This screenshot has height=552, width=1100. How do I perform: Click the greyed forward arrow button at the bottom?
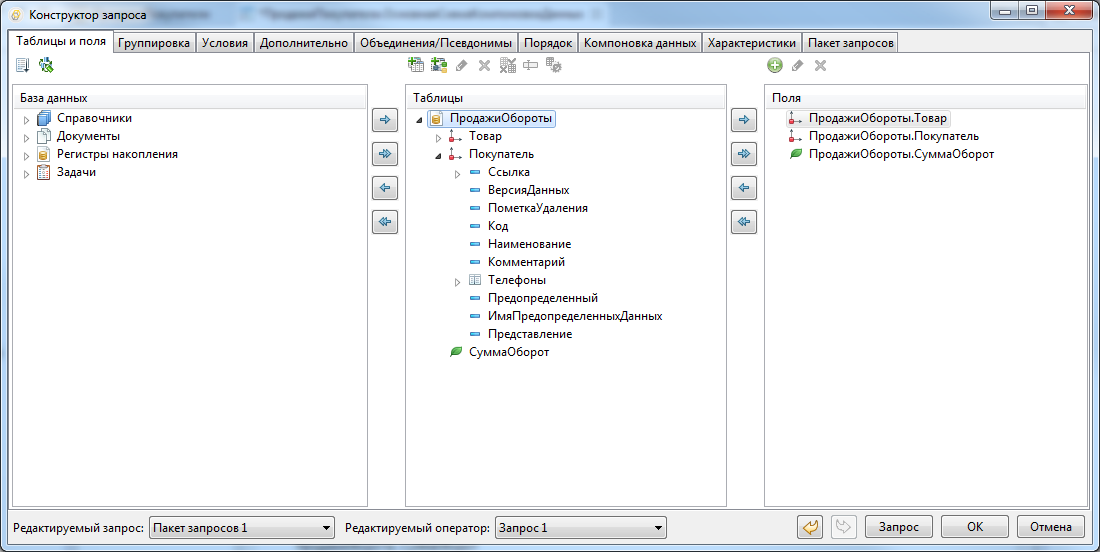click(x=844, y=527)
